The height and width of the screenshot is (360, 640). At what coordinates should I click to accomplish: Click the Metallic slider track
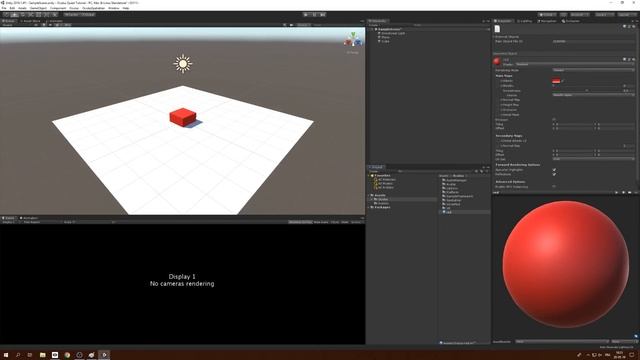(x=585, y=86)
